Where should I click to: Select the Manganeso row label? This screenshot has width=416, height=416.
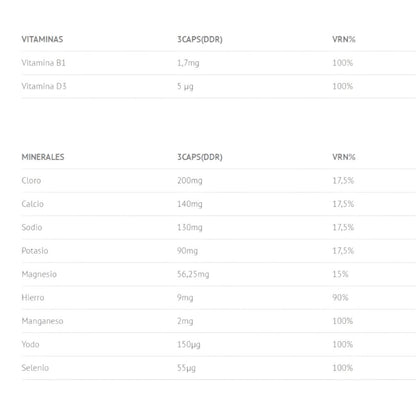[43, 321]
